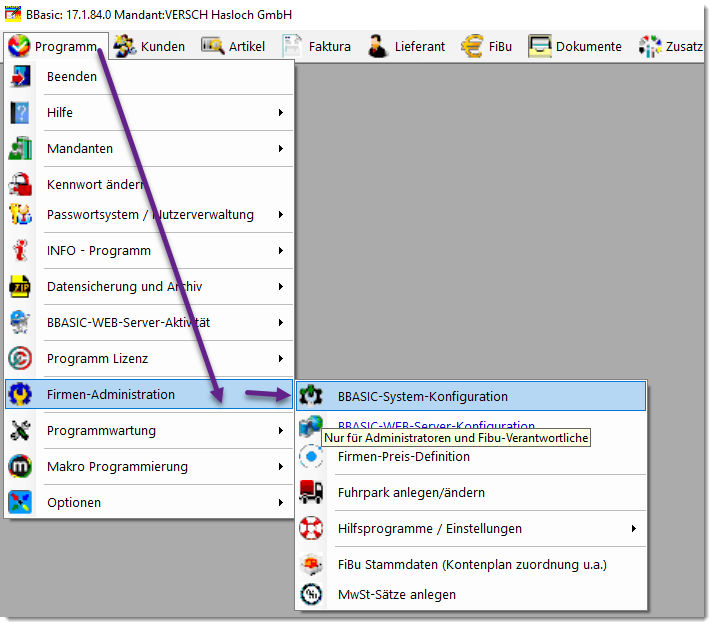Image resolution: width=714 pixels, height=627 pixels.
Task: Expand the Optionen submenu arrow
Action: tap(281, 502)
